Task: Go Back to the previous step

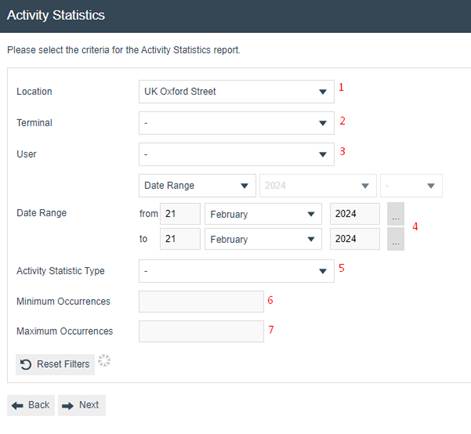Action: pyautogui.click(x=31, y=405)
